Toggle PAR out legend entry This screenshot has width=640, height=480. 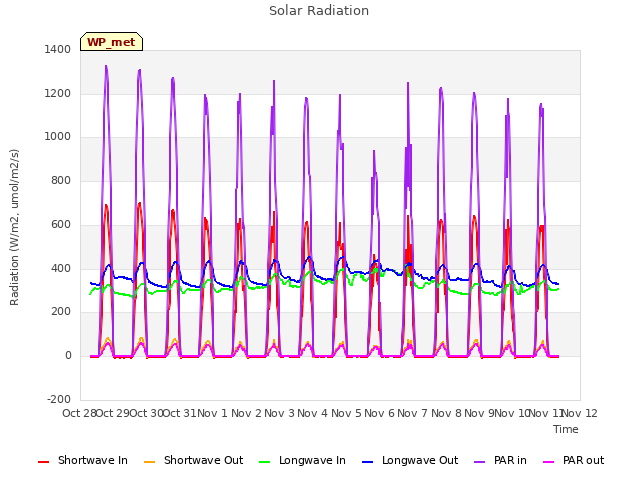[573, 460]
